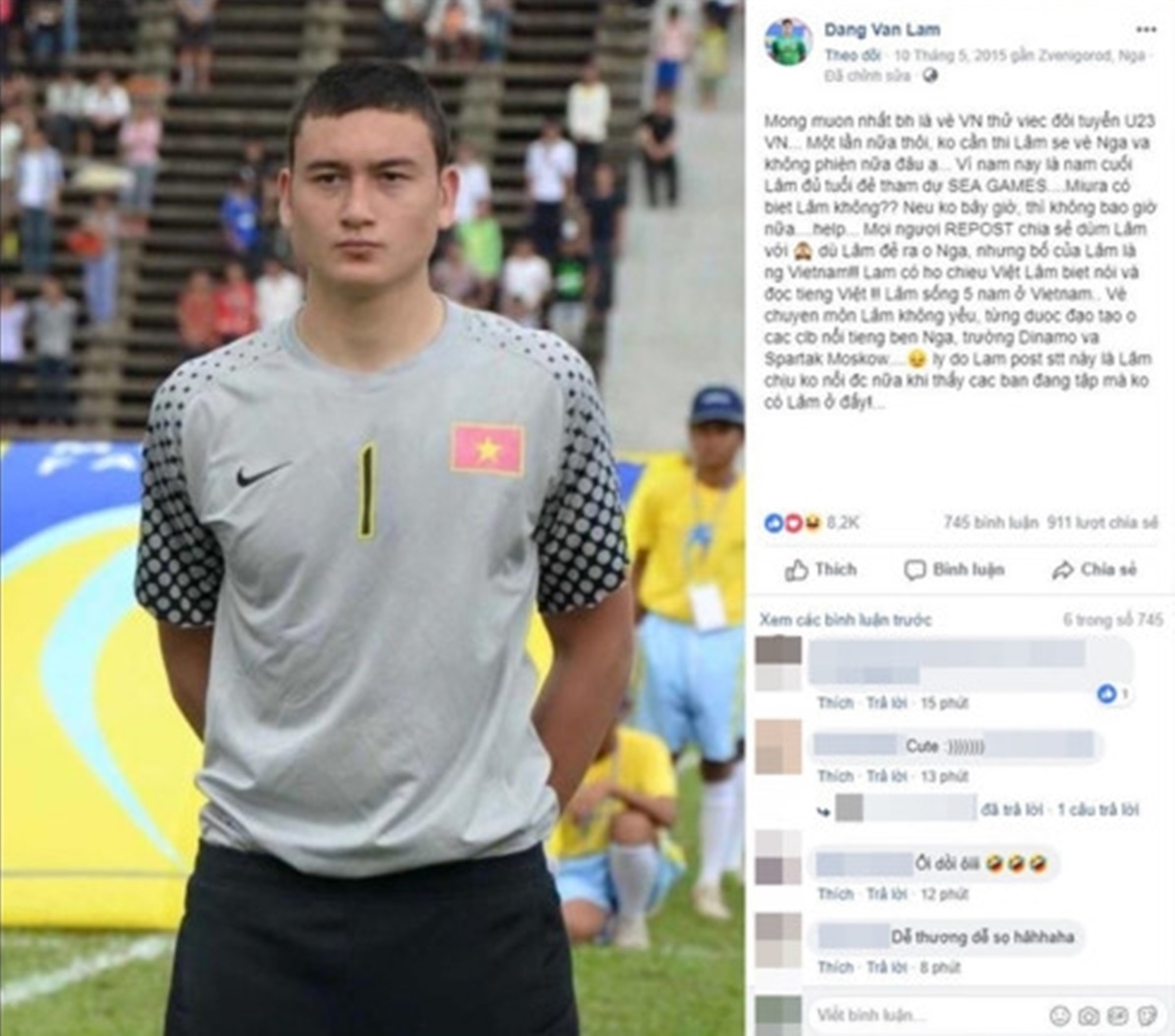Click the goalkeeper photo
This screenshot has height=1036, width=1175.
pos(372,518)
